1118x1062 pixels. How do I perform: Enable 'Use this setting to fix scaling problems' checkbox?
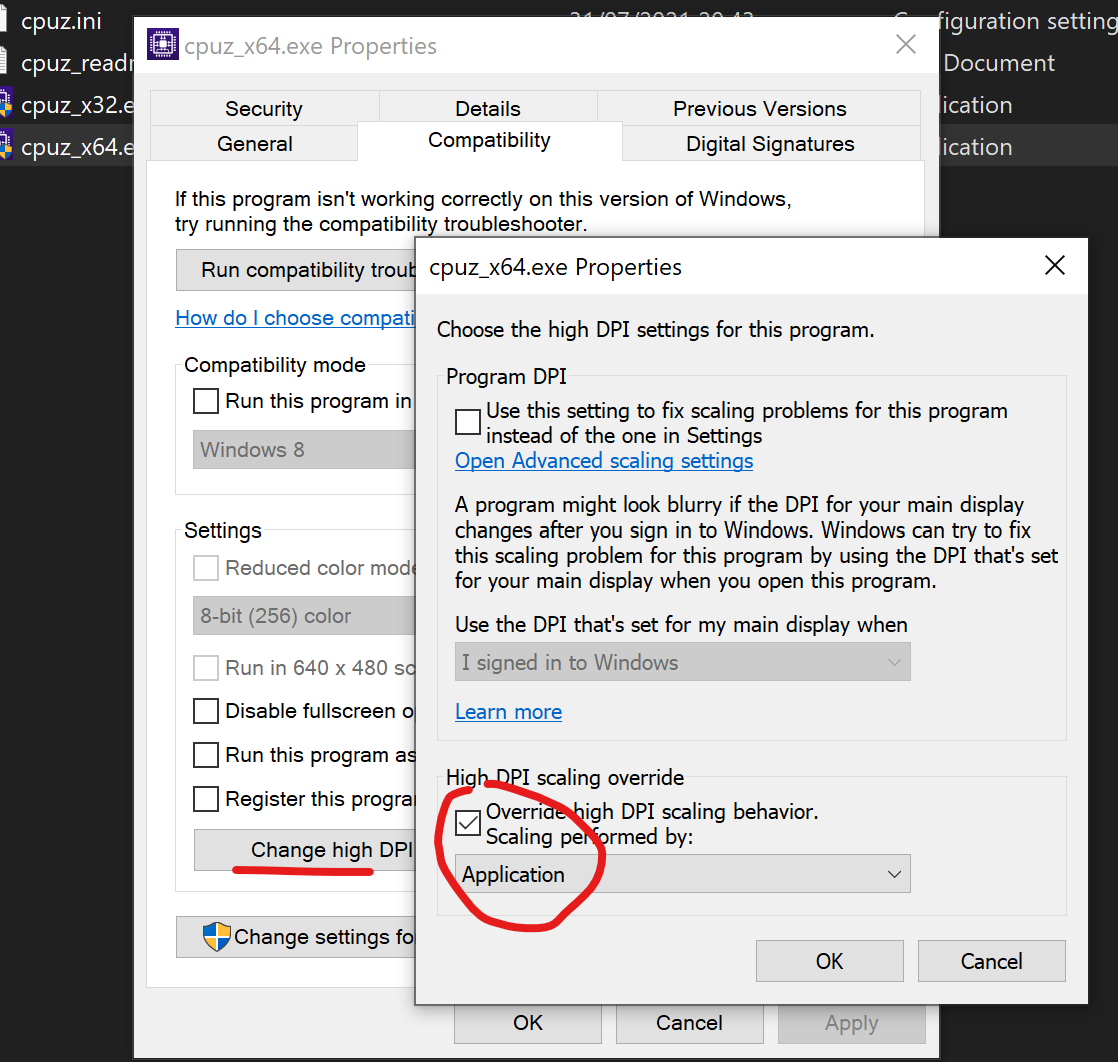pyautogui.click(x=468, y=422)
